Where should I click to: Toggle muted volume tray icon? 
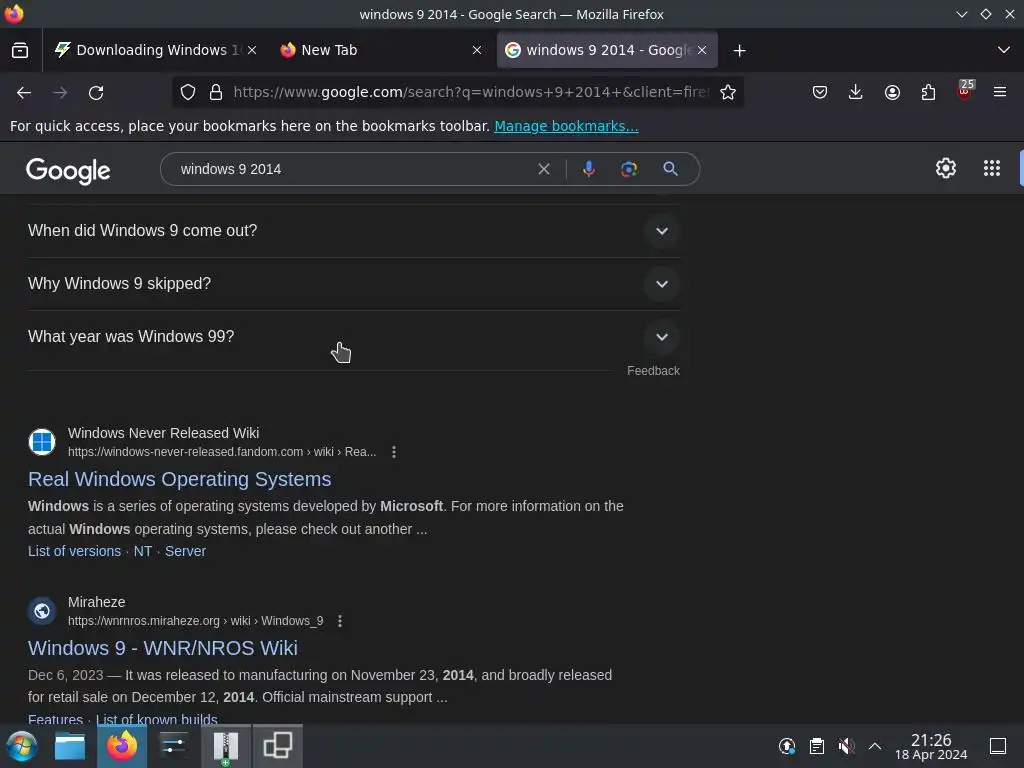point(846,746)
